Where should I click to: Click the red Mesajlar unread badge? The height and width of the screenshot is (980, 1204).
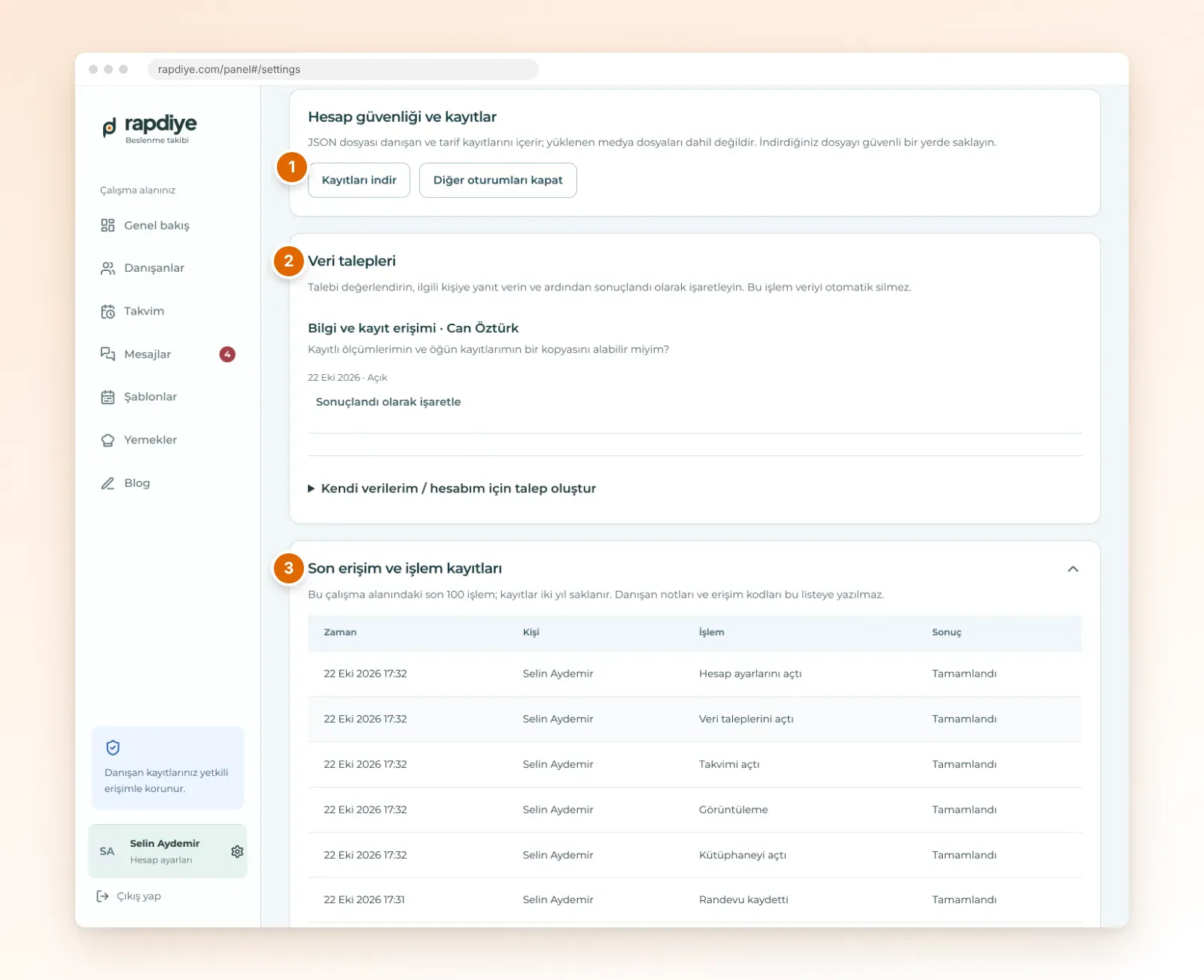(x=227, y=354)
